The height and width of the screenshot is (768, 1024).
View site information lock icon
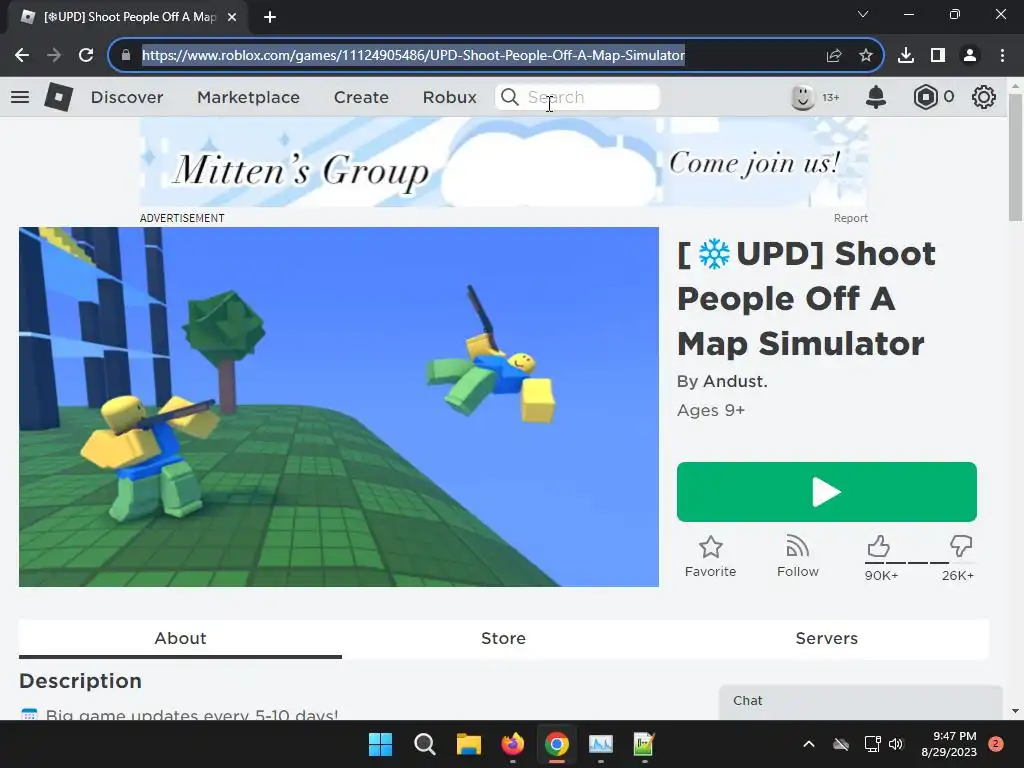point(125,56)
